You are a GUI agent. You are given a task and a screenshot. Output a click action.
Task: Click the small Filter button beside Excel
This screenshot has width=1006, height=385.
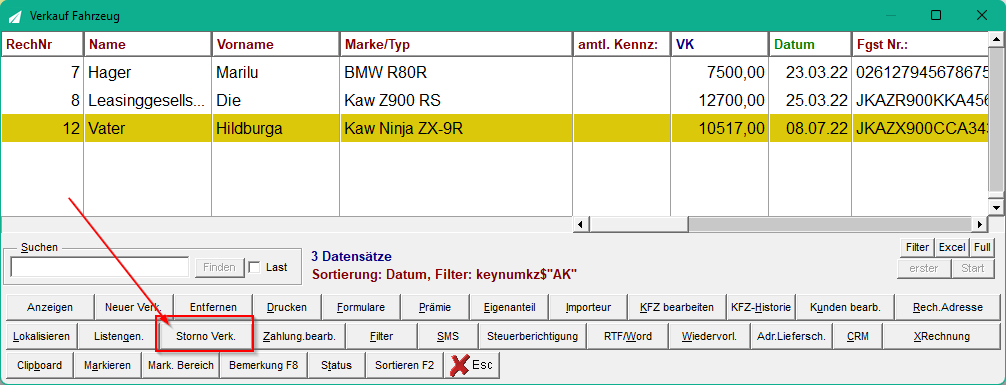coord(917,247)
